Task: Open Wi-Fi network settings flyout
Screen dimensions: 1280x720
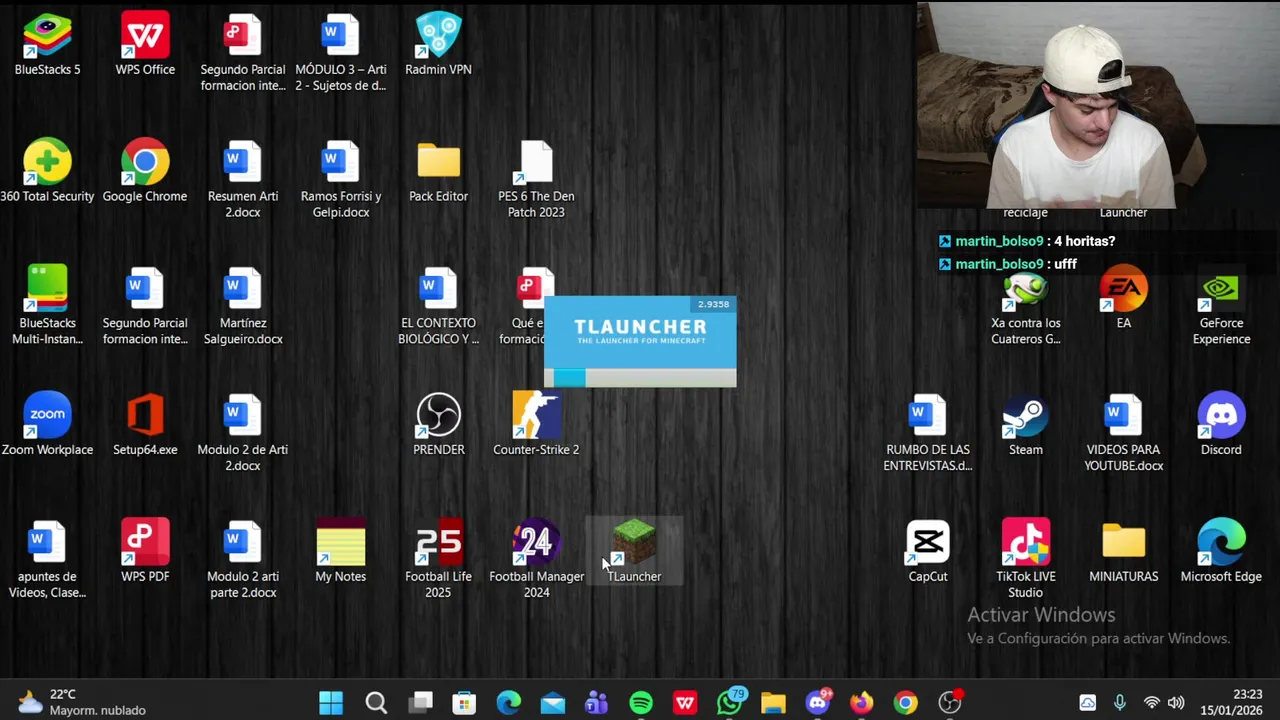Action: 1152,703
